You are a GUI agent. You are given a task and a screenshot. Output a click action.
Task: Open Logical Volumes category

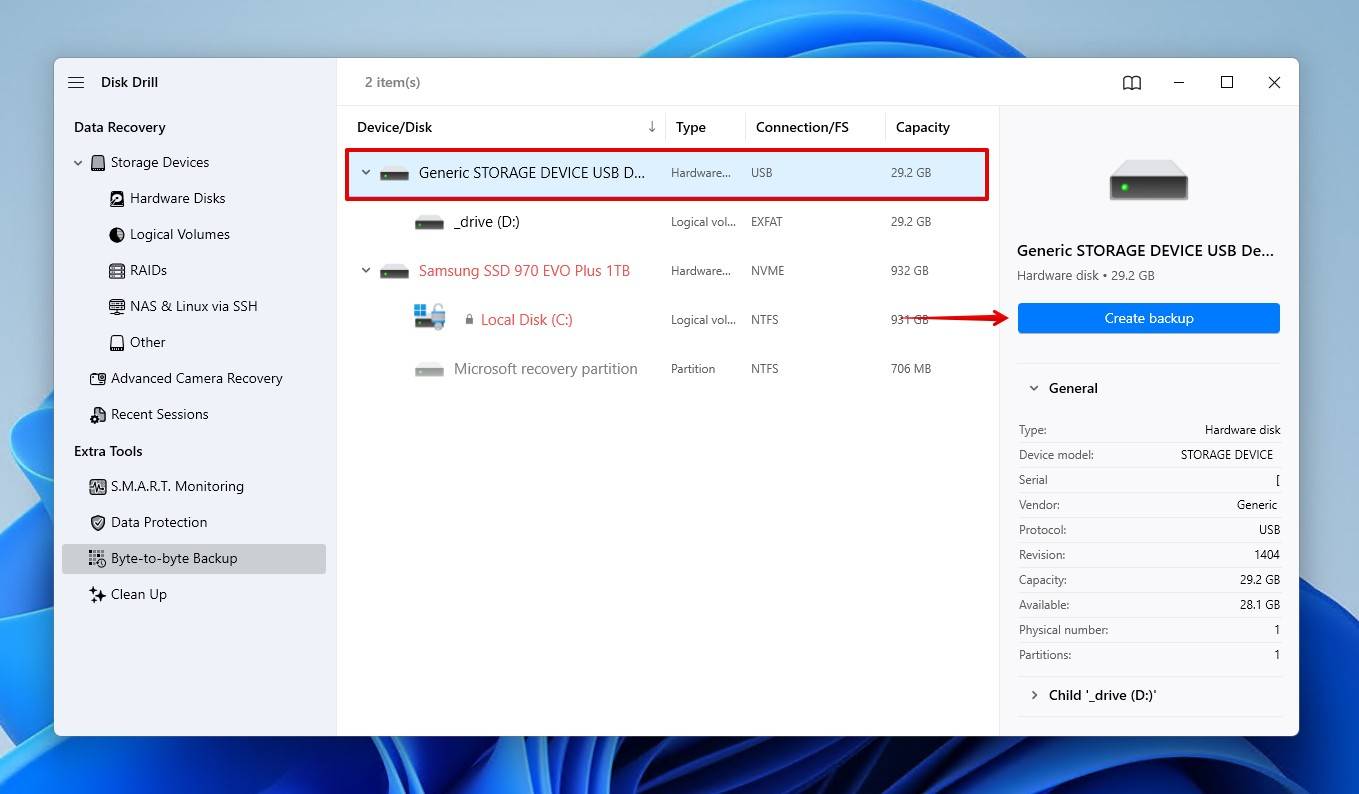(179, 234)
